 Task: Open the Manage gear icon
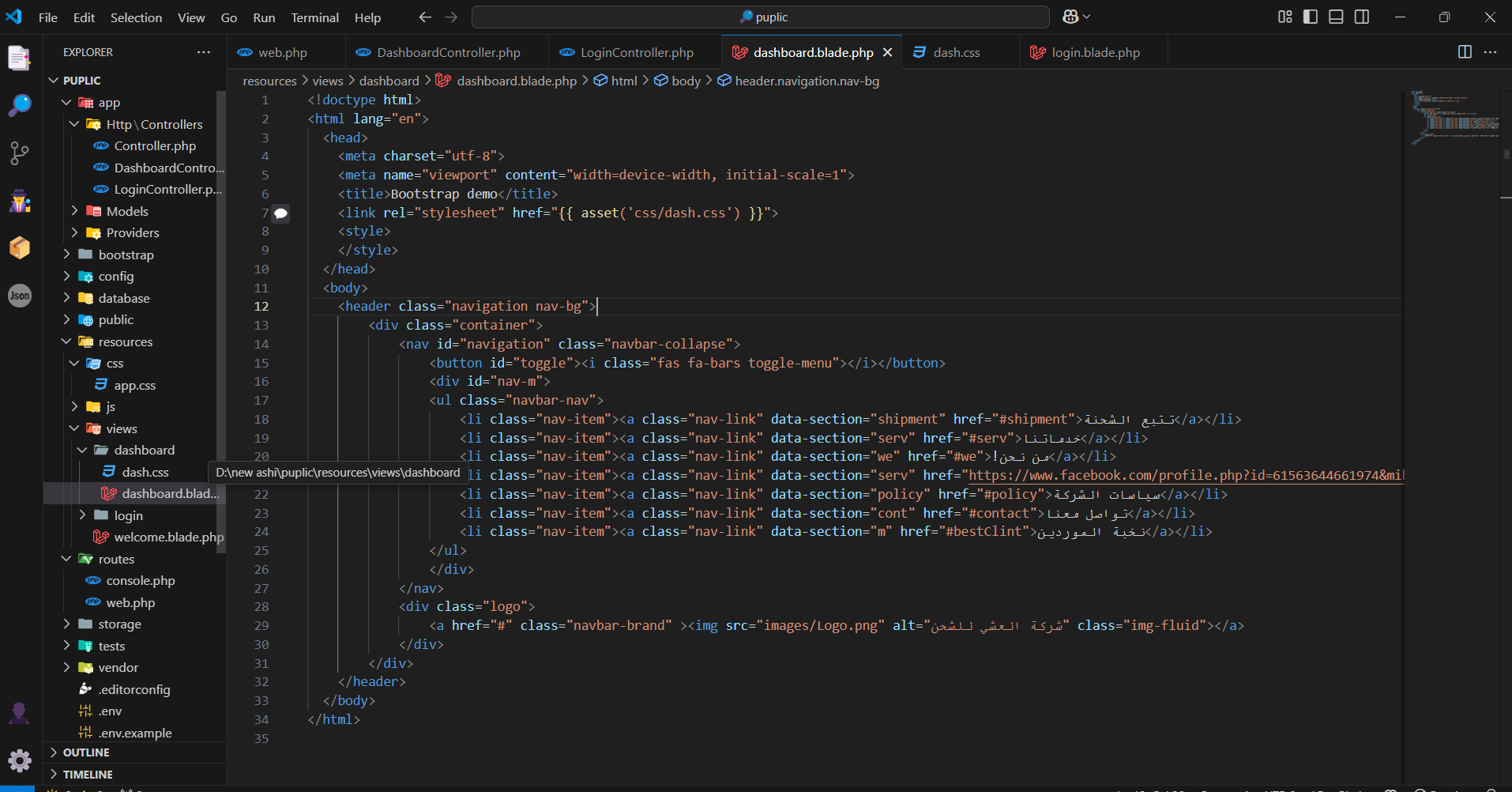pos(19,760)
